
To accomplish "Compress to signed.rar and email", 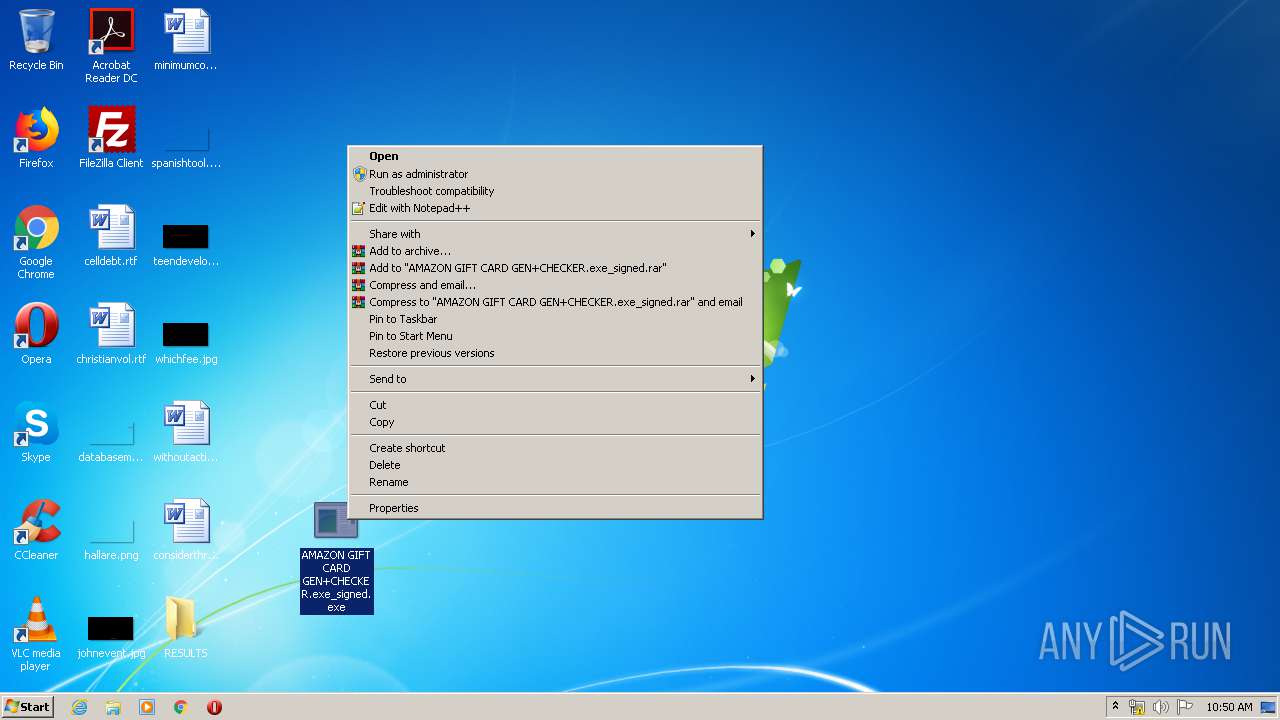I will (x=555, y=302).
